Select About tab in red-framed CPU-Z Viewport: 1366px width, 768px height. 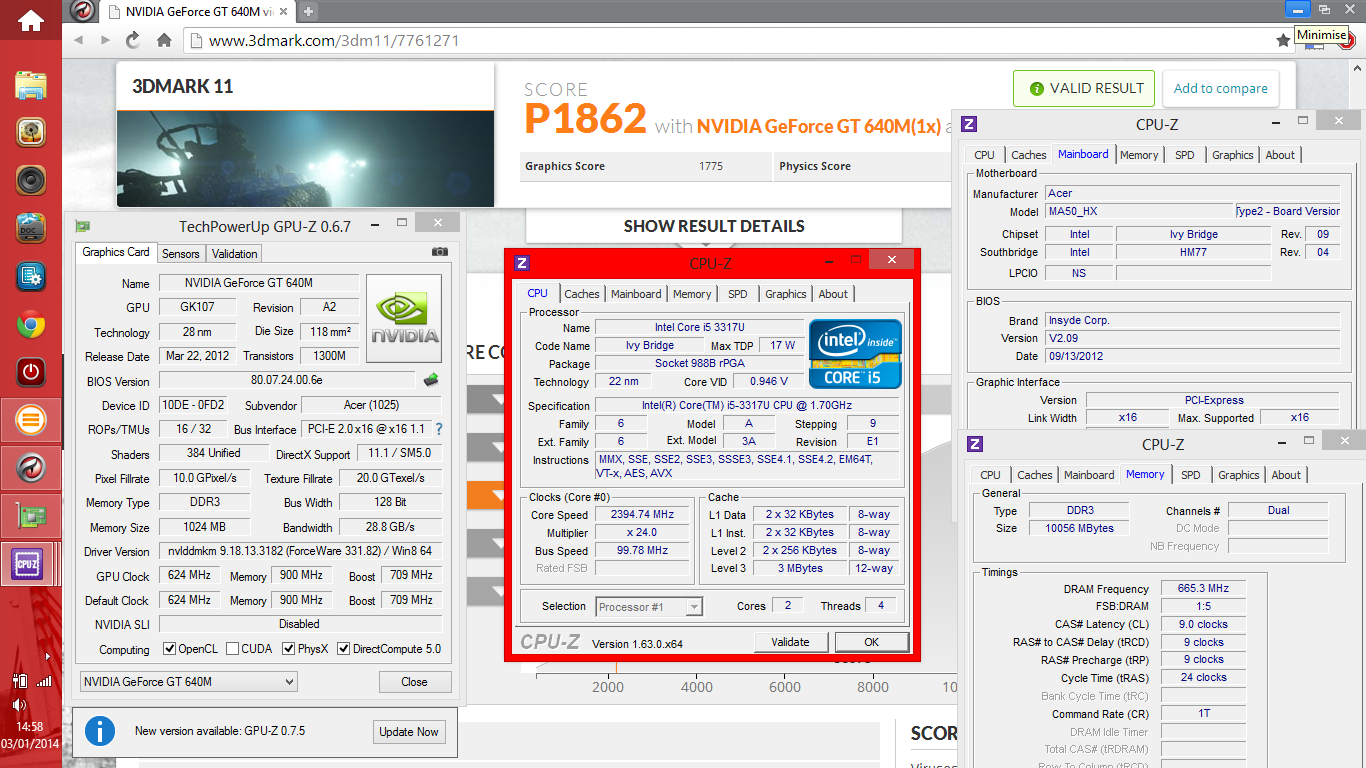[x=833, y=294]
